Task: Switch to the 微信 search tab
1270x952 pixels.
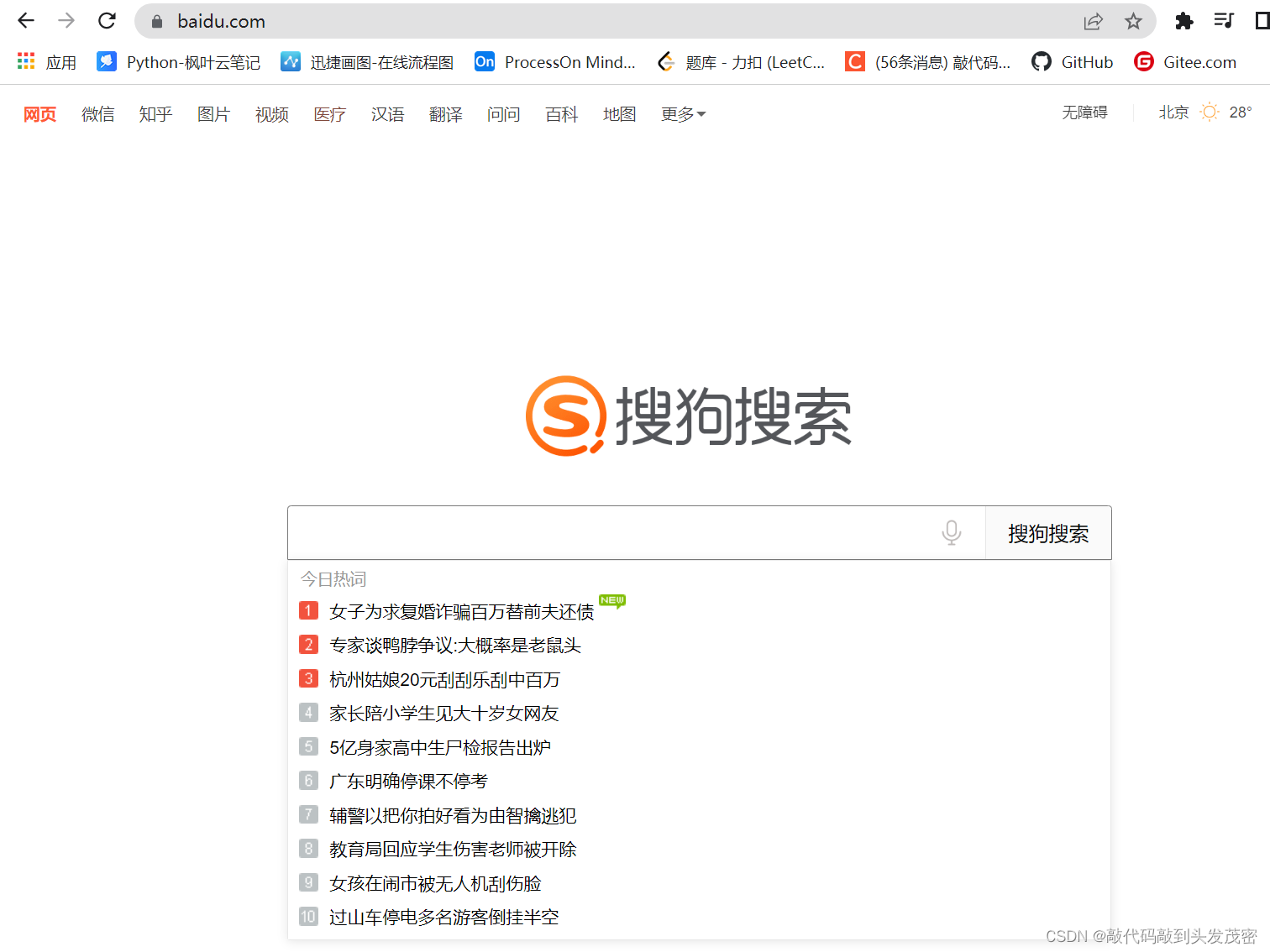Action: (98, 114)
